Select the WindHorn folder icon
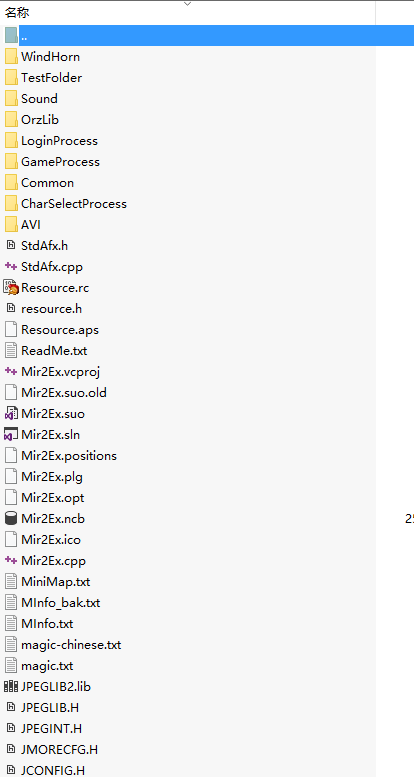Screen dimensions: 414x777 [11, 56]
